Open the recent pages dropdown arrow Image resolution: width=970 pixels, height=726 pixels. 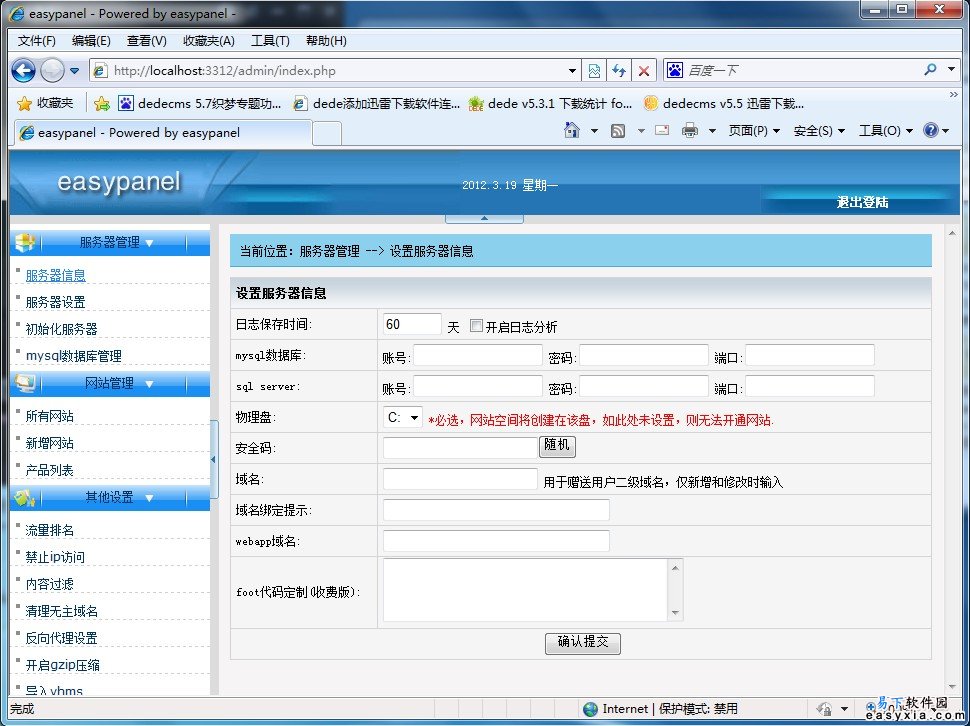click(x=74, y=71)
